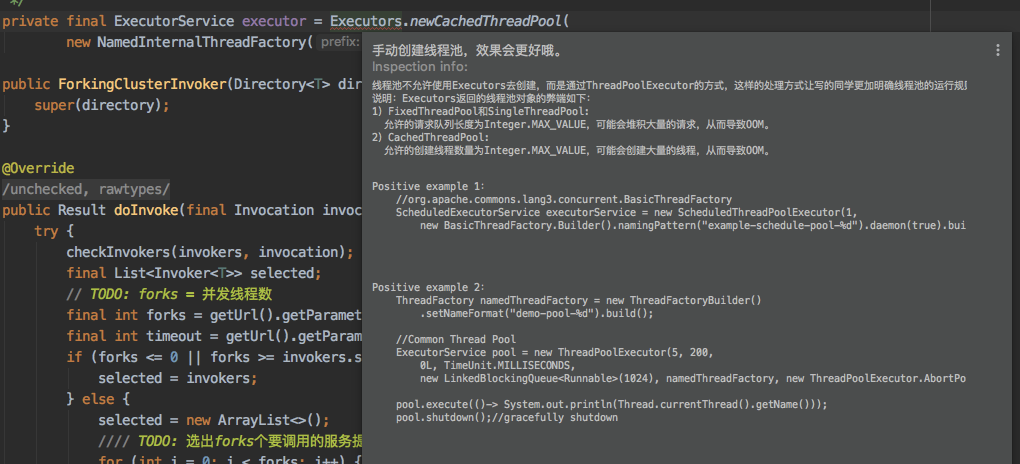Click the 'Positive example 2:' heading
Viewport: 1020px width, 464px height.
click(x=428, y=287)
